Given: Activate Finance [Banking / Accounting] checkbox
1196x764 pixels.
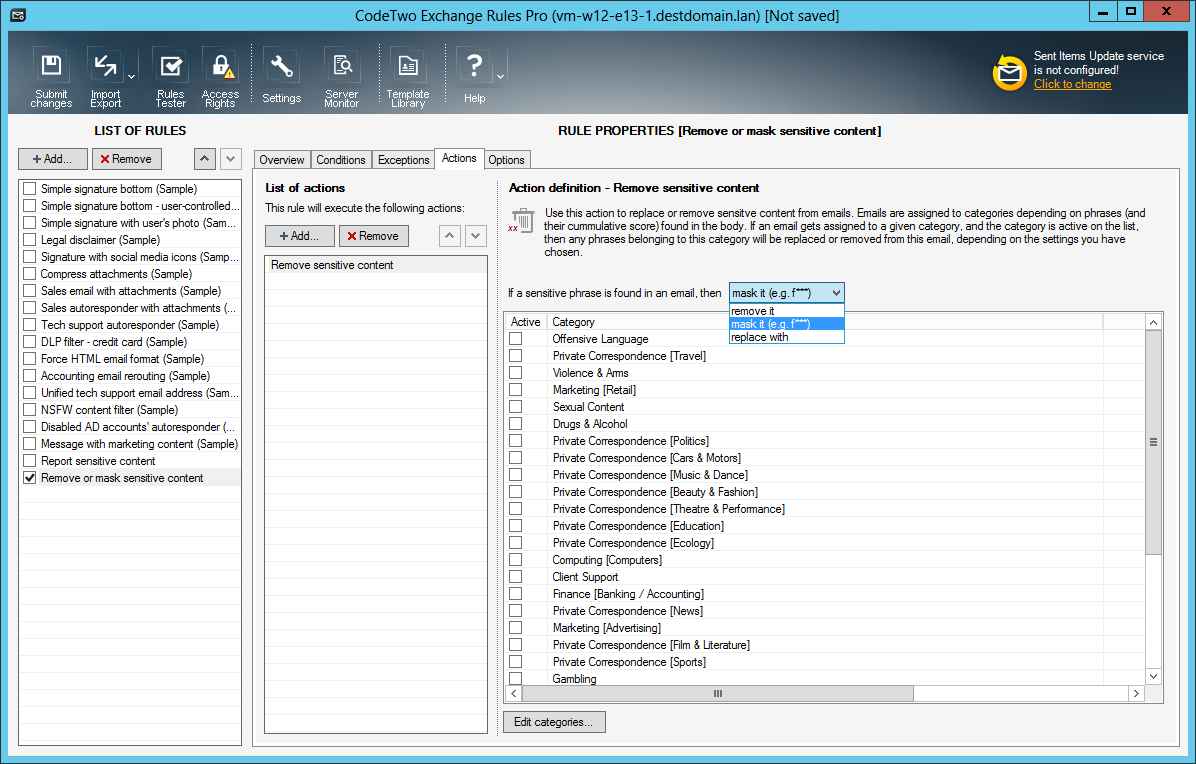Looking at the screenshot, I should (516, 593).
